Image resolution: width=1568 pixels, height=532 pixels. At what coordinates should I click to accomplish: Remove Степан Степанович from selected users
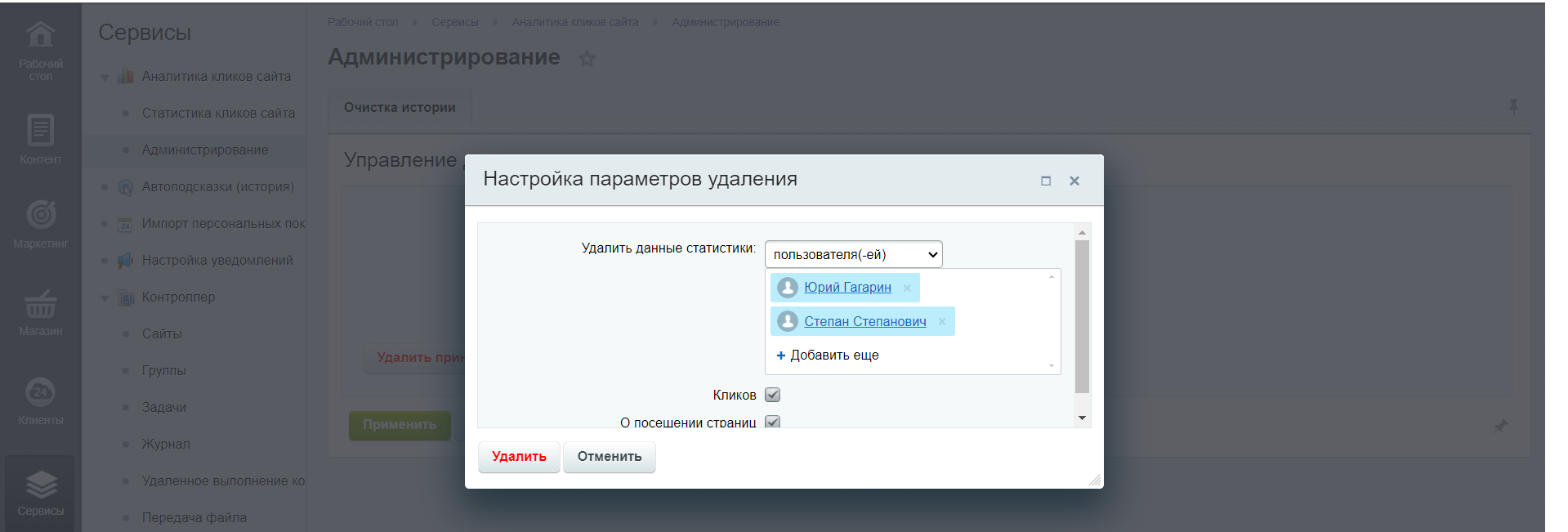pos(942,322)
